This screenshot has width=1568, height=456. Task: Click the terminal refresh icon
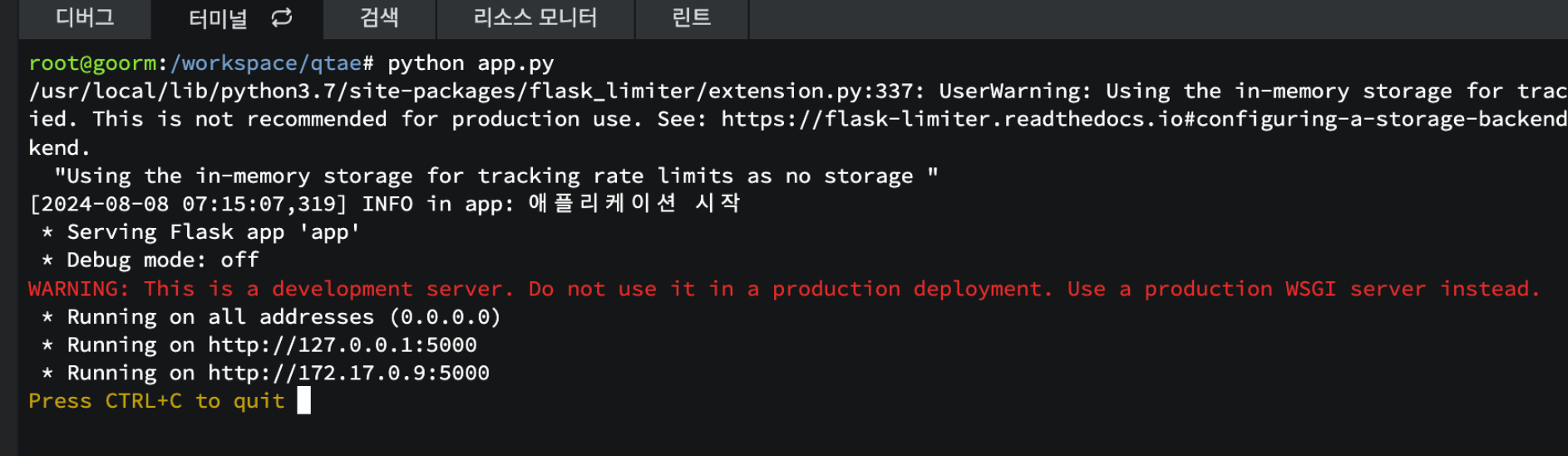click(282, 17)
